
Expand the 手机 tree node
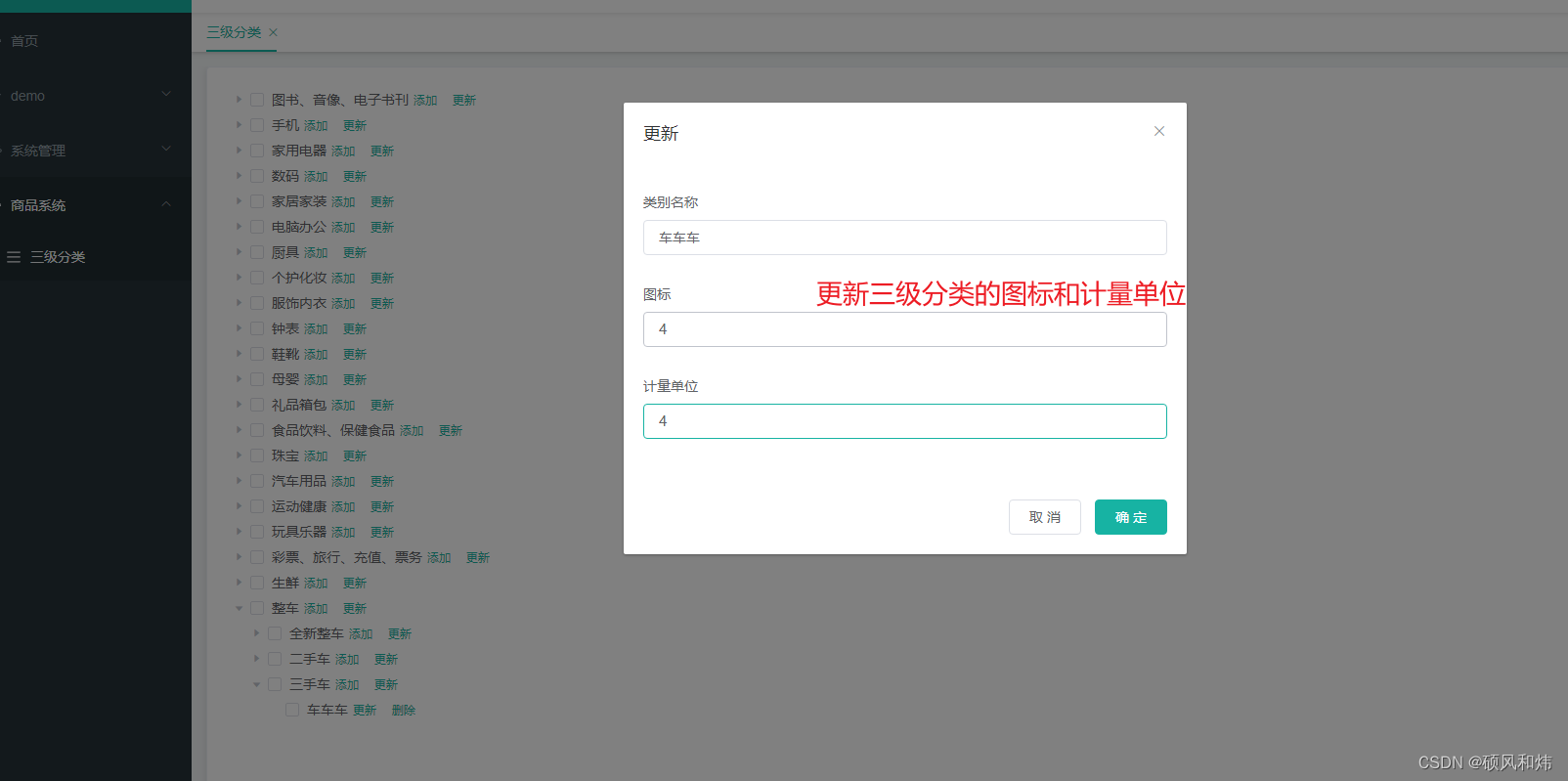click(x=239, y=125)
